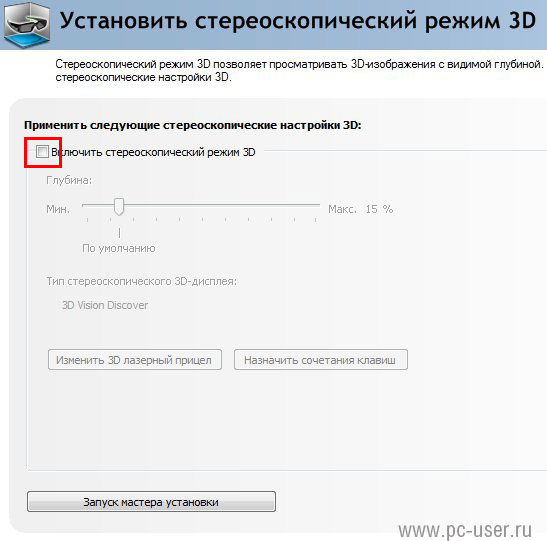Enable the stereoscopic 3D mode checkbox
Screen dimensions: 547x541
coord(42,152)
